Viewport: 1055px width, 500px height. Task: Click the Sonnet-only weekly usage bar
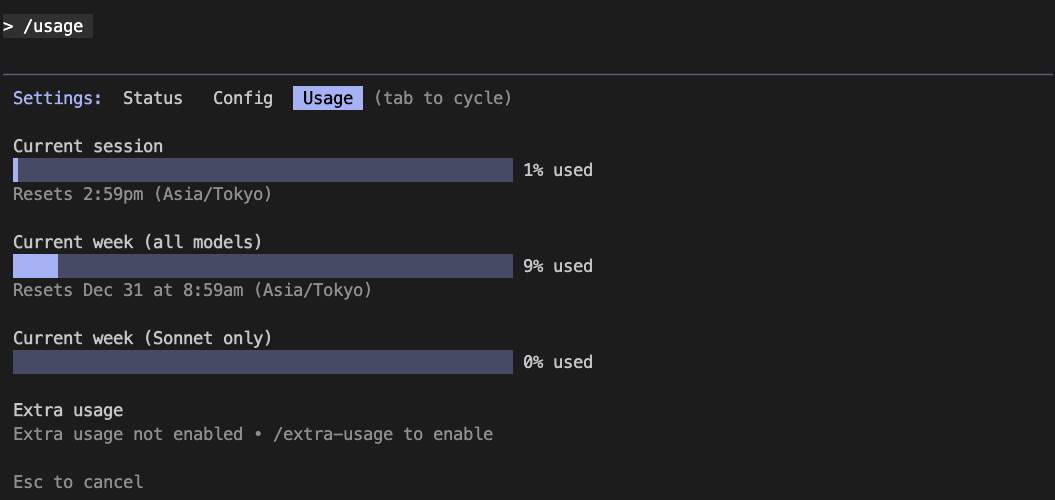click(x=263, y=362)
